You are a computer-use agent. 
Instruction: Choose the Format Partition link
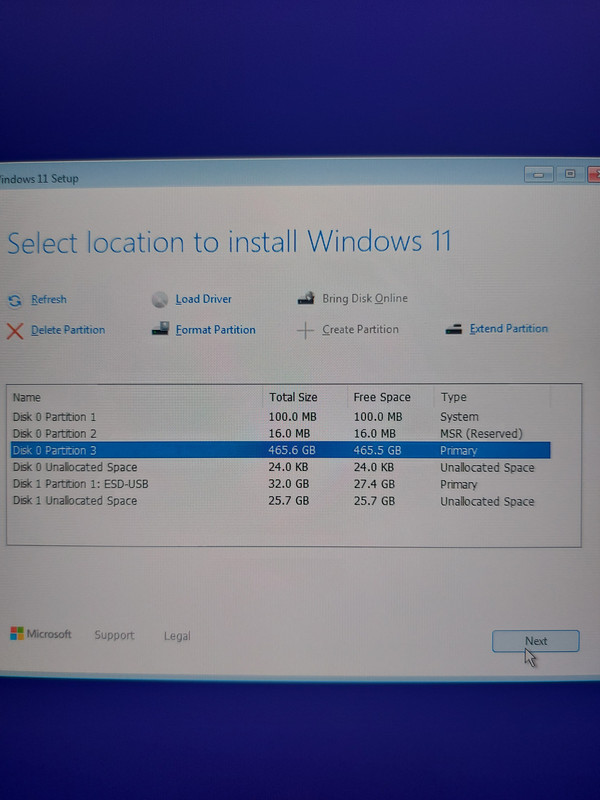[215, 330]
